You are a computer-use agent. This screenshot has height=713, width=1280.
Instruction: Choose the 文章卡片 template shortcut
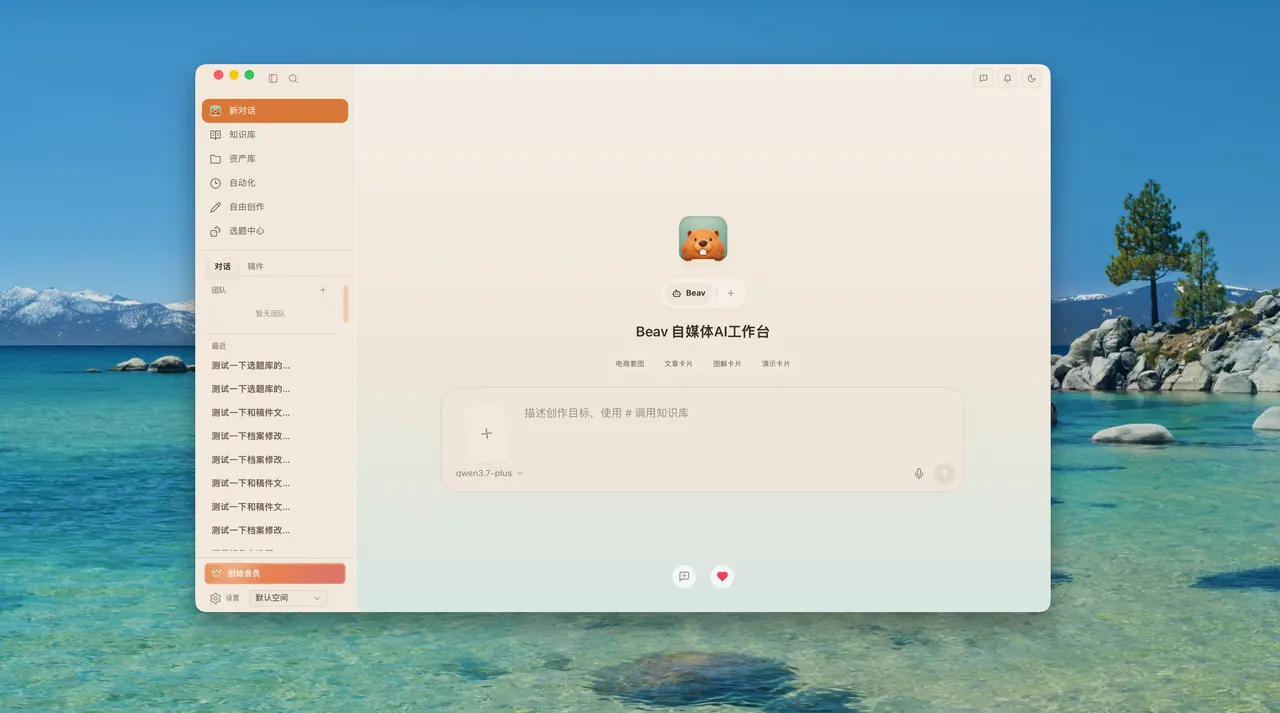click(679, 364)
